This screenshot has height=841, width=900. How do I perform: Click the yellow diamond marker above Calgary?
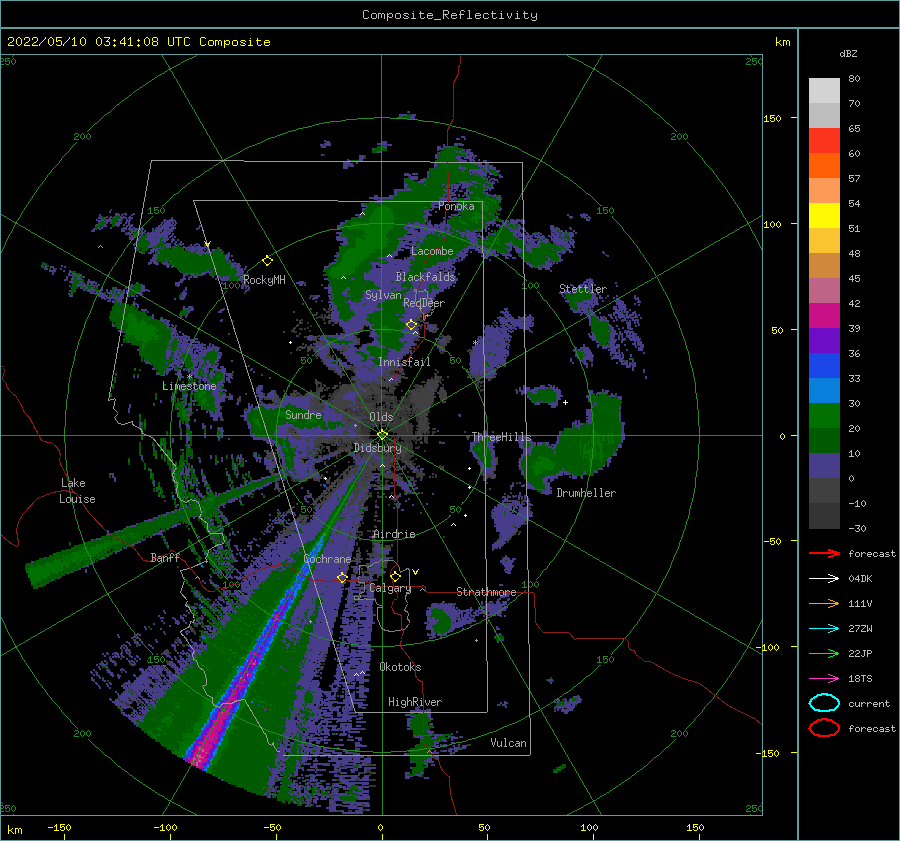[395, 576]
